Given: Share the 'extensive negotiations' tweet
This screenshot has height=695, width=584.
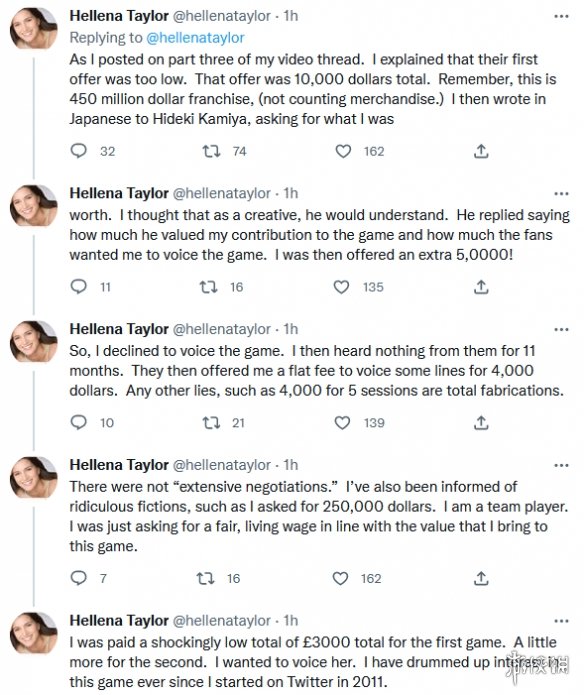Looking at the screenshot, I should click(x=481, y=578).
